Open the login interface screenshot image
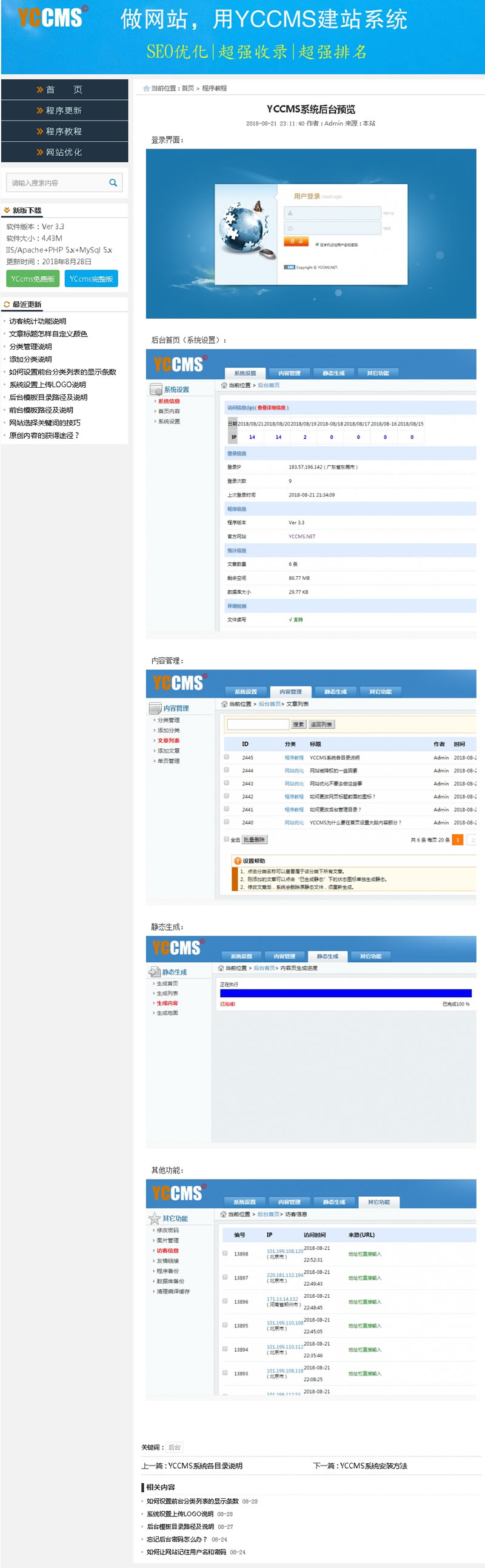This screenshot has height=1568, width=485. (x=311, y=234)
